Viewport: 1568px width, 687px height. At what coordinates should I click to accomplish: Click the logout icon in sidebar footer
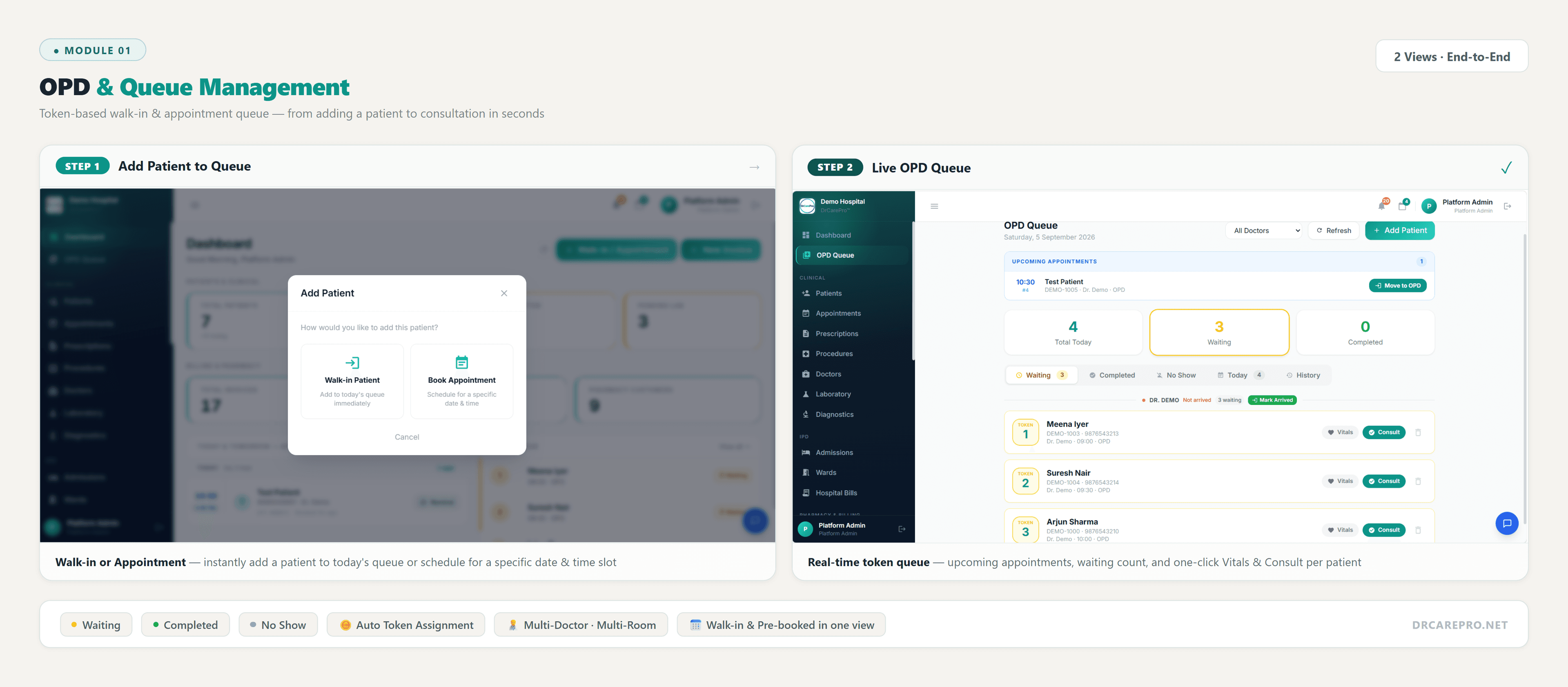902,529
